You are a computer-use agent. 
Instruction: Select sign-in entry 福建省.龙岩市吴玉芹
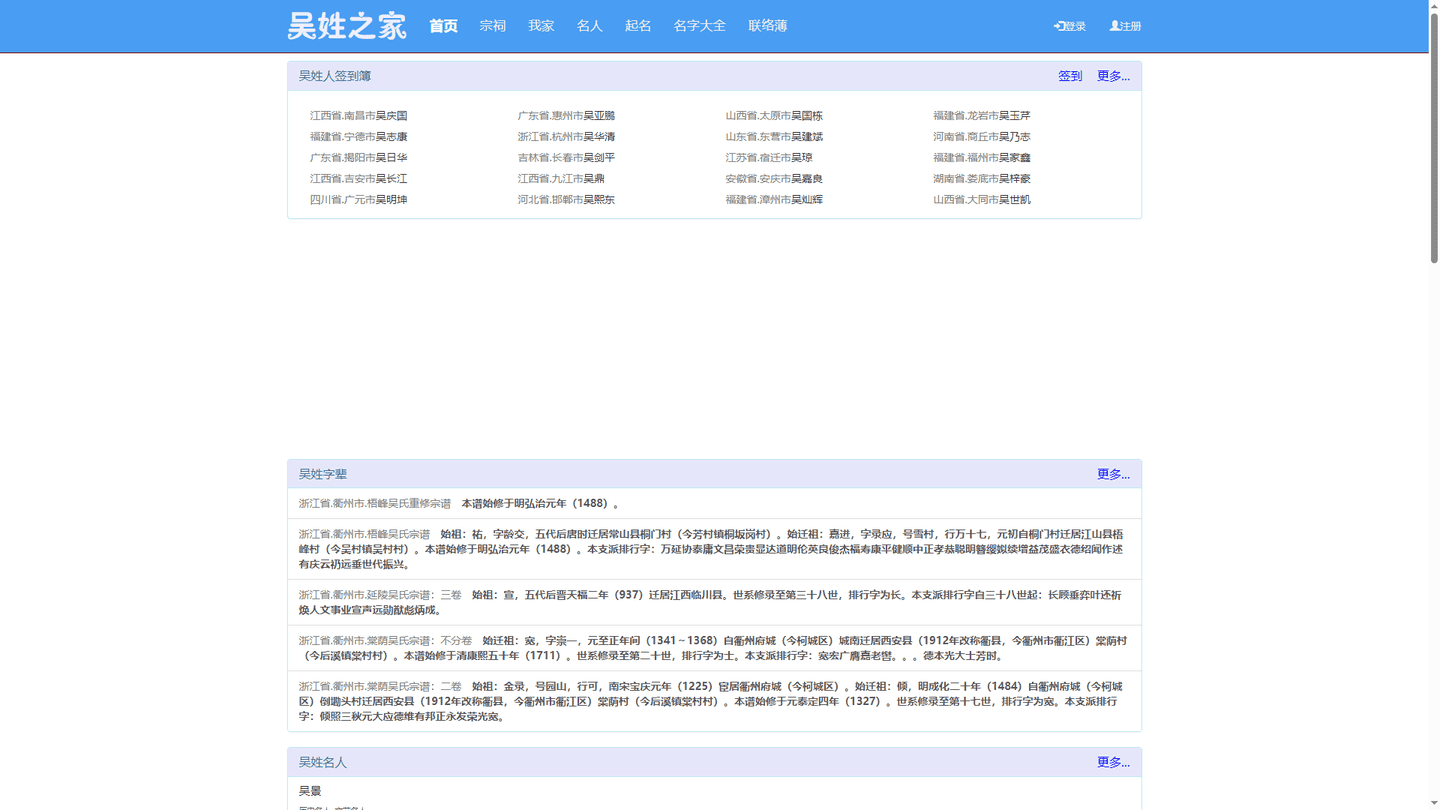click(x=982, y=116)
